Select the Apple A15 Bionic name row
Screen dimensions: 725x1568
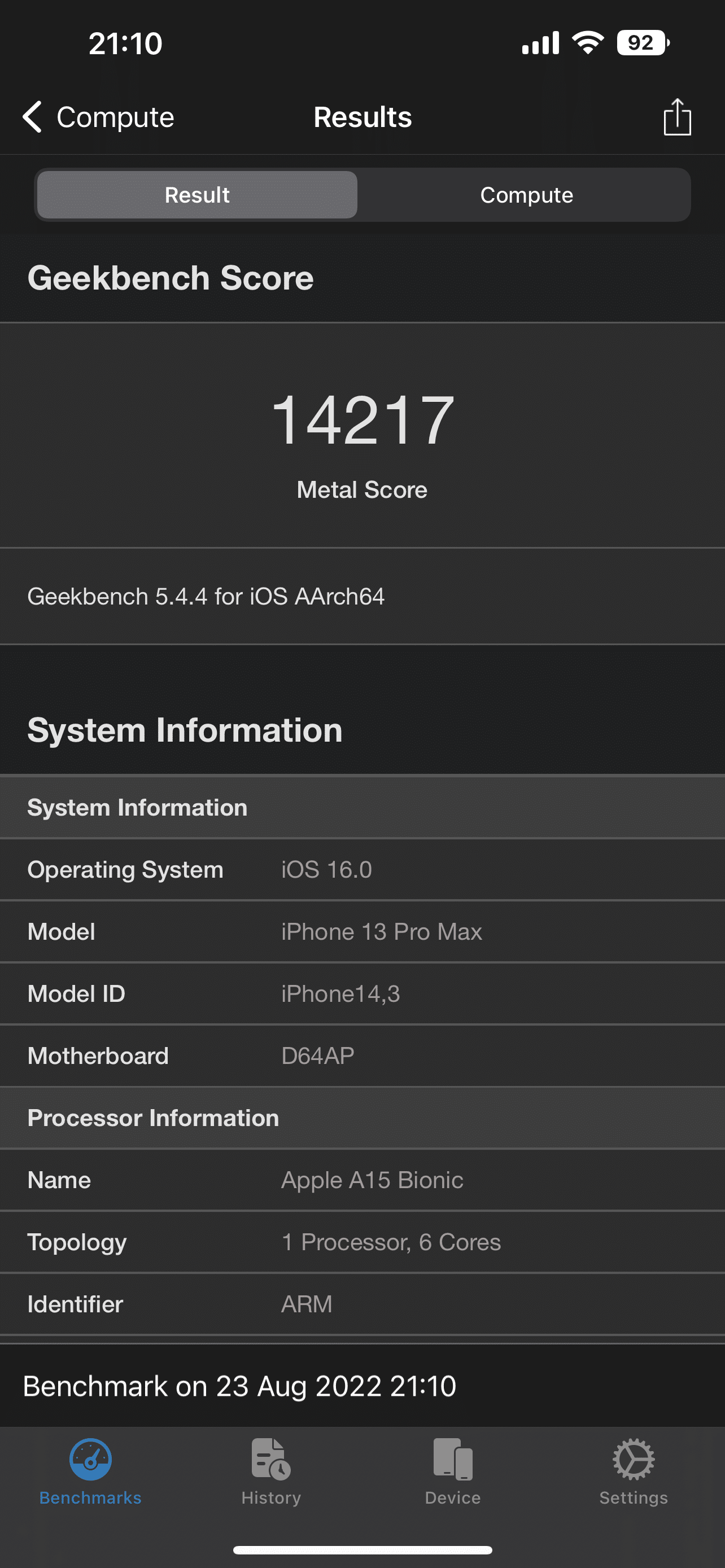(x=362, y=1180)
